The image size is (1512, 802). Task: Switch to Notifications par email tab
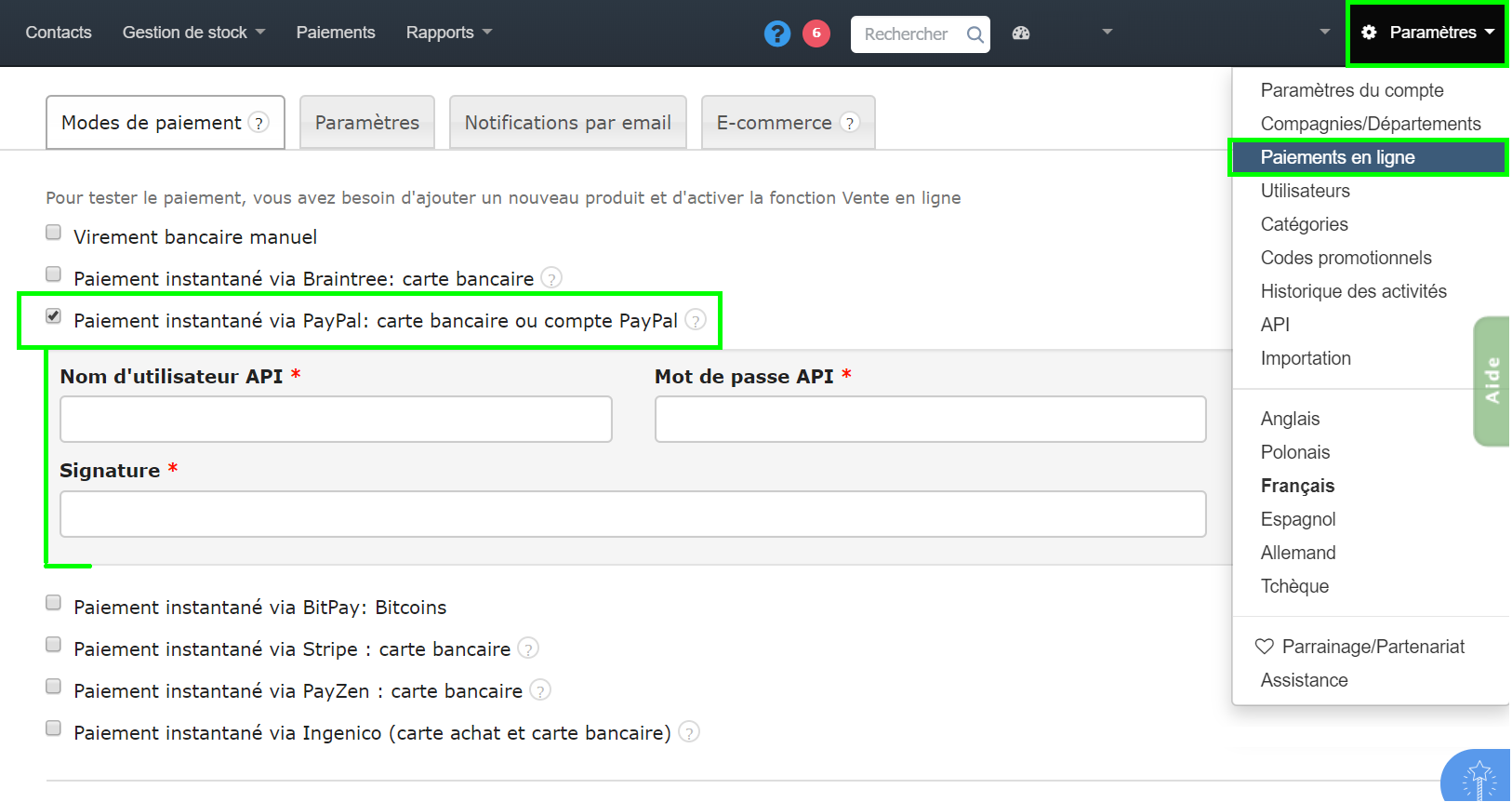click(568, 122)
